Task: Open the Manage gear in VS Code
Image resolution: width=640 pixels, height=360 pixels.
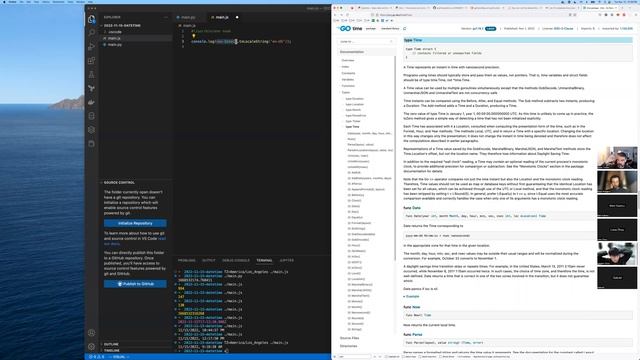Action: click(91, 346)
